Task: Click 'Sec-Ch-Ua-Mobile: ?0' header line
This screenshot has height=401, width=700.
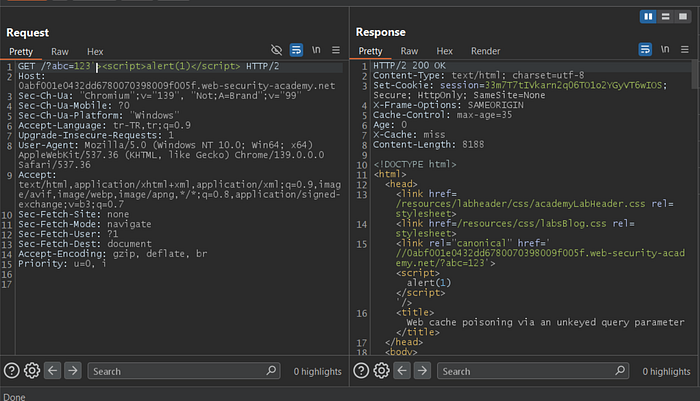Action: click(74, 106)
